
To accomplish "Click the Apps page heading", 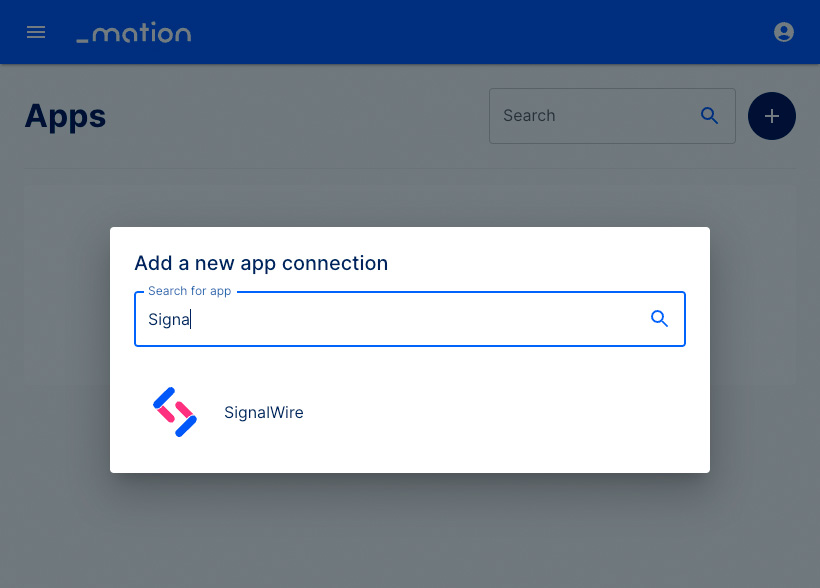I will (65, 116).
